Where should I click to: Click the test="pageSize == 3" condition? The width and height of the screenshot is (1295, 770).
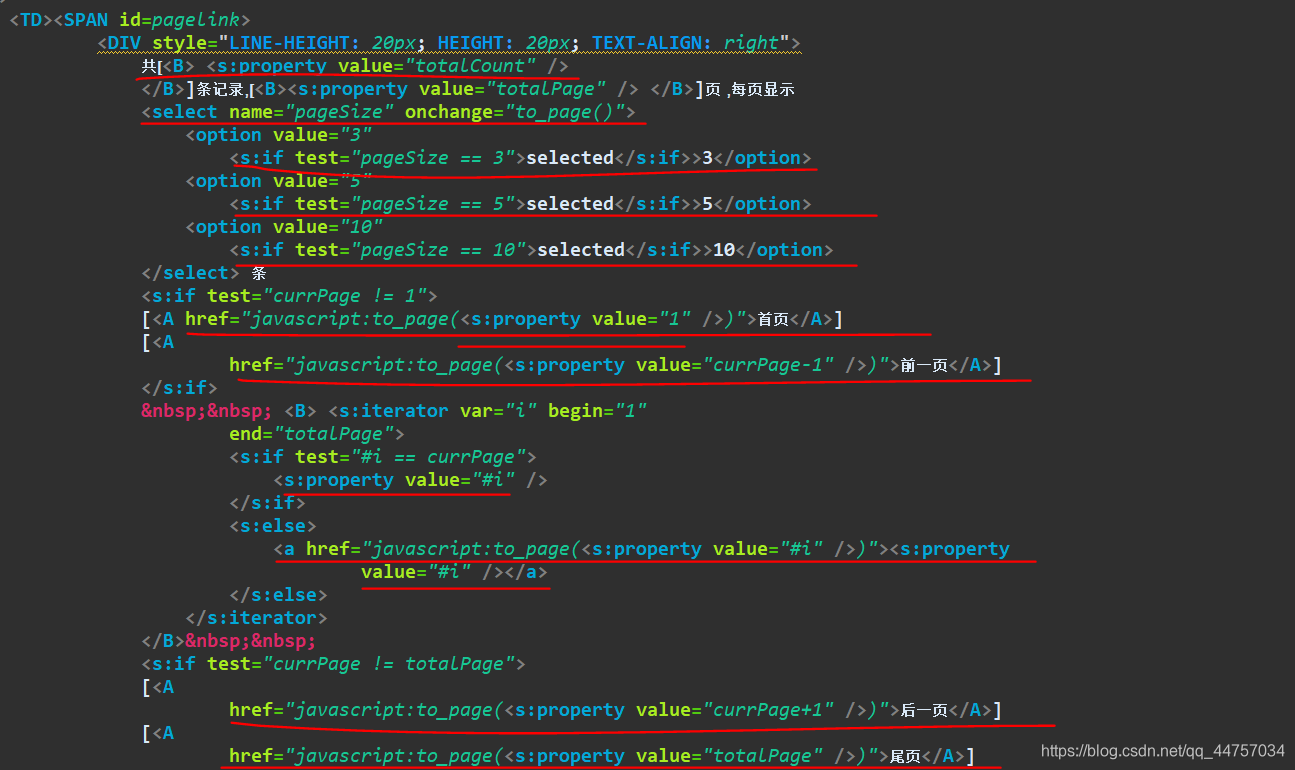(405, 158)
